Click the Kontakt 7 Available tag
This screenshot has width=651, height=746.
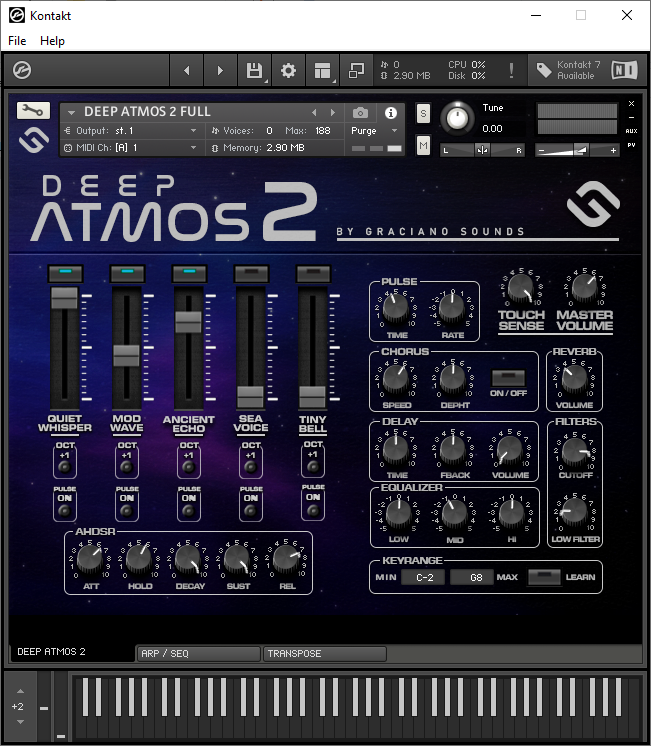coord(569,70)
